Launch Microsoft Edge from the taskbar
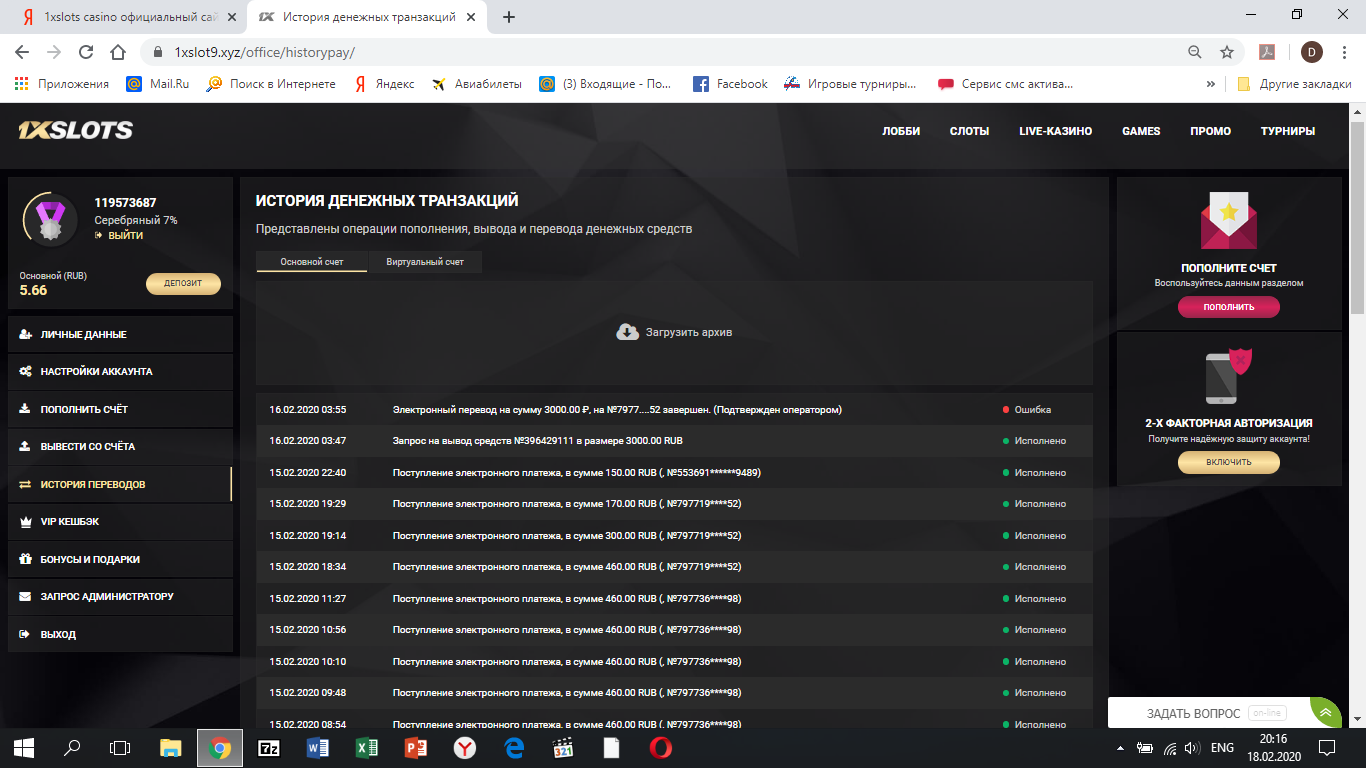This screenshot has height=768, width=1366. coord(514,747)
